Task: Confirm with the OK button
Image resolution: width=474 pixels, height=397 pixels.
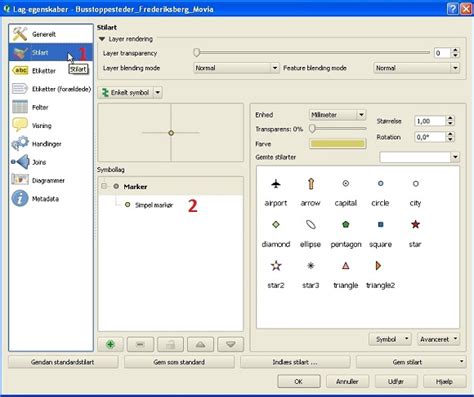Action: pos(299,381)
